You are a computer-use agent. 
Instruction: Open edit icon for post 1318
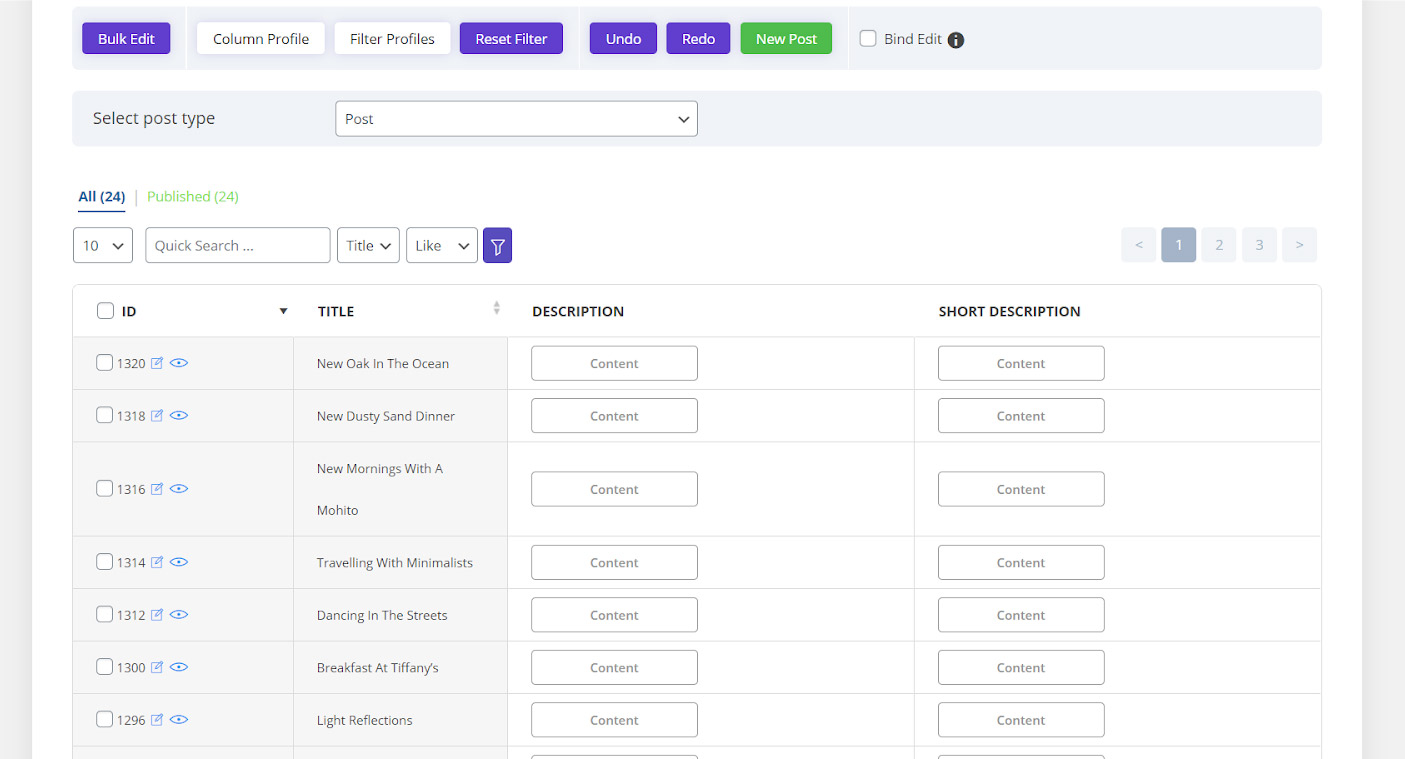[156, 415]
